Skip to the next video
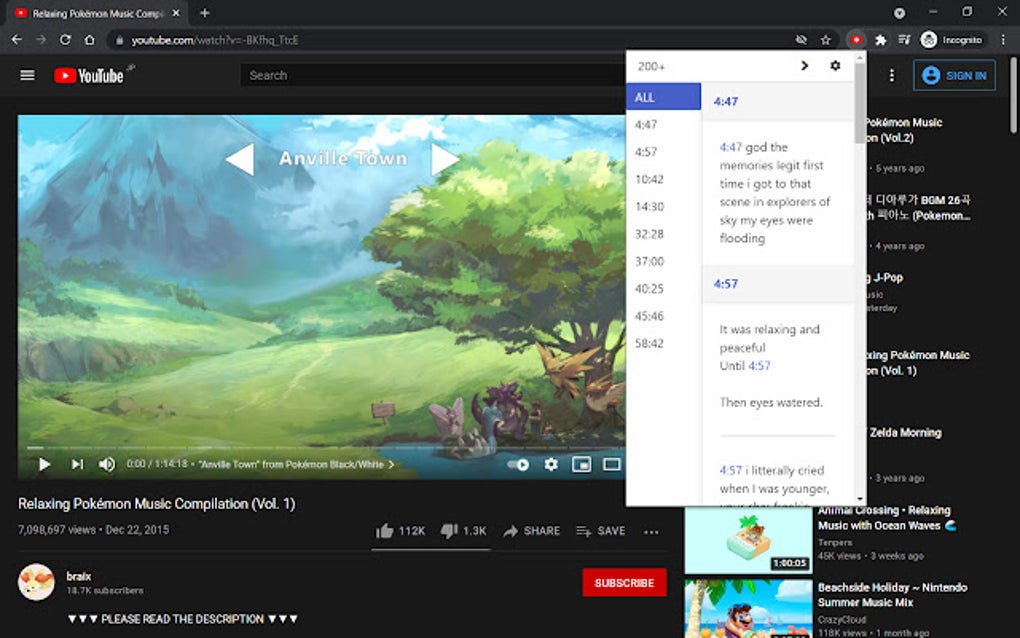The height and width of the screenshot is (638, 1020). [77, 464]
